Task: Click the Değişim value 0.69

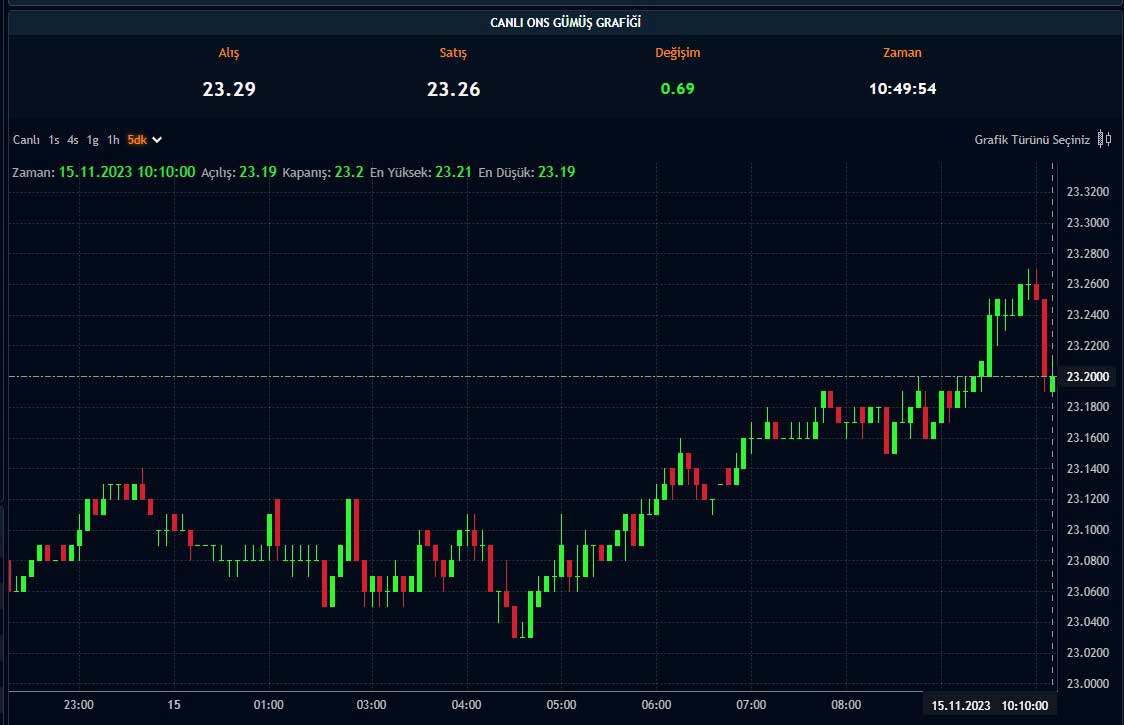Action: (x=677, y=88)
